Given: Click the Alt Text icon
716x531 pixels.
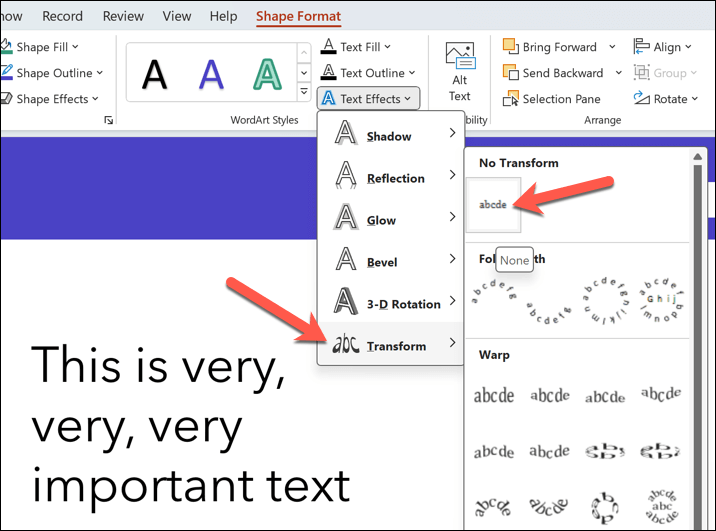Looking at the screenshot, I should pos(459,56).
